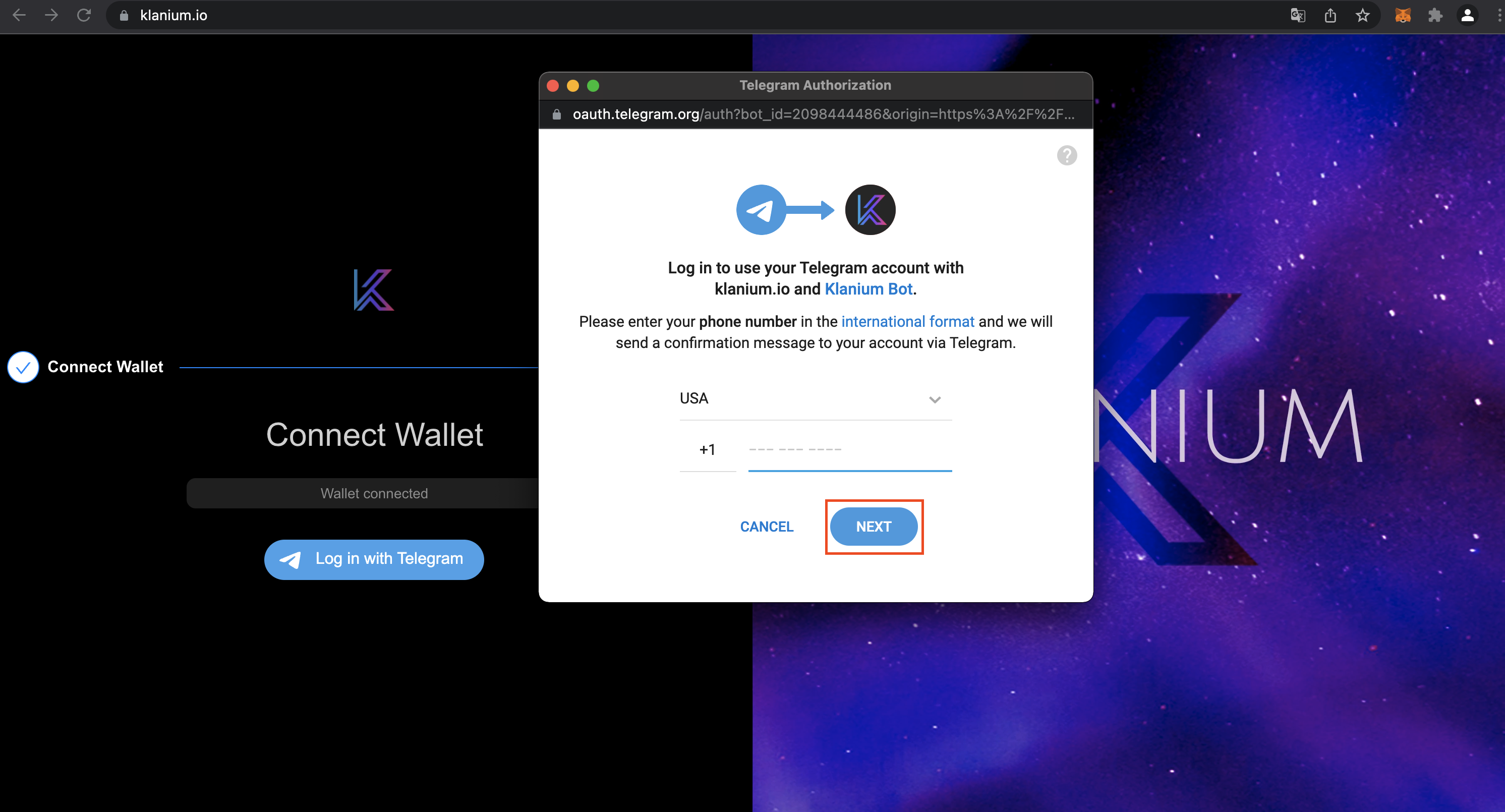Open the Chrome profile avatar
The image size is (1505, 812).
(x=1468, y=15)
